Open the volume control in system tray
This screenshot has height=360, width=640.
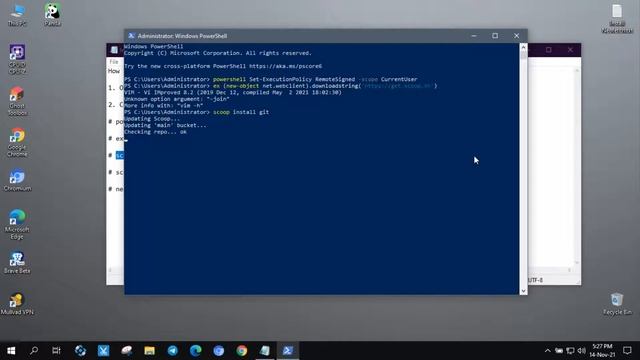click(x=582, y=351)
